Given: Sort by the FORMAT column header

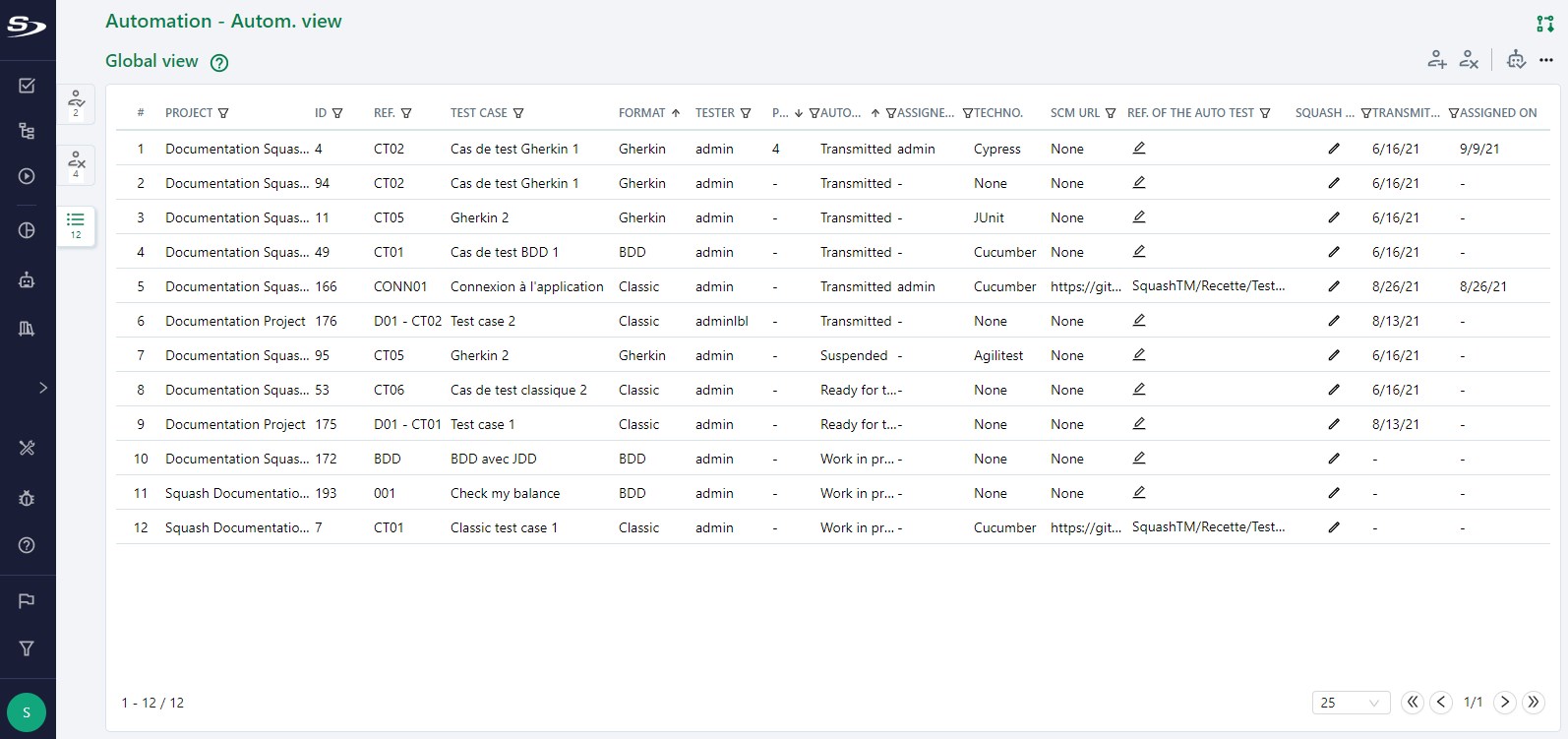Looking at the screenshot, I should pos(641,113).
